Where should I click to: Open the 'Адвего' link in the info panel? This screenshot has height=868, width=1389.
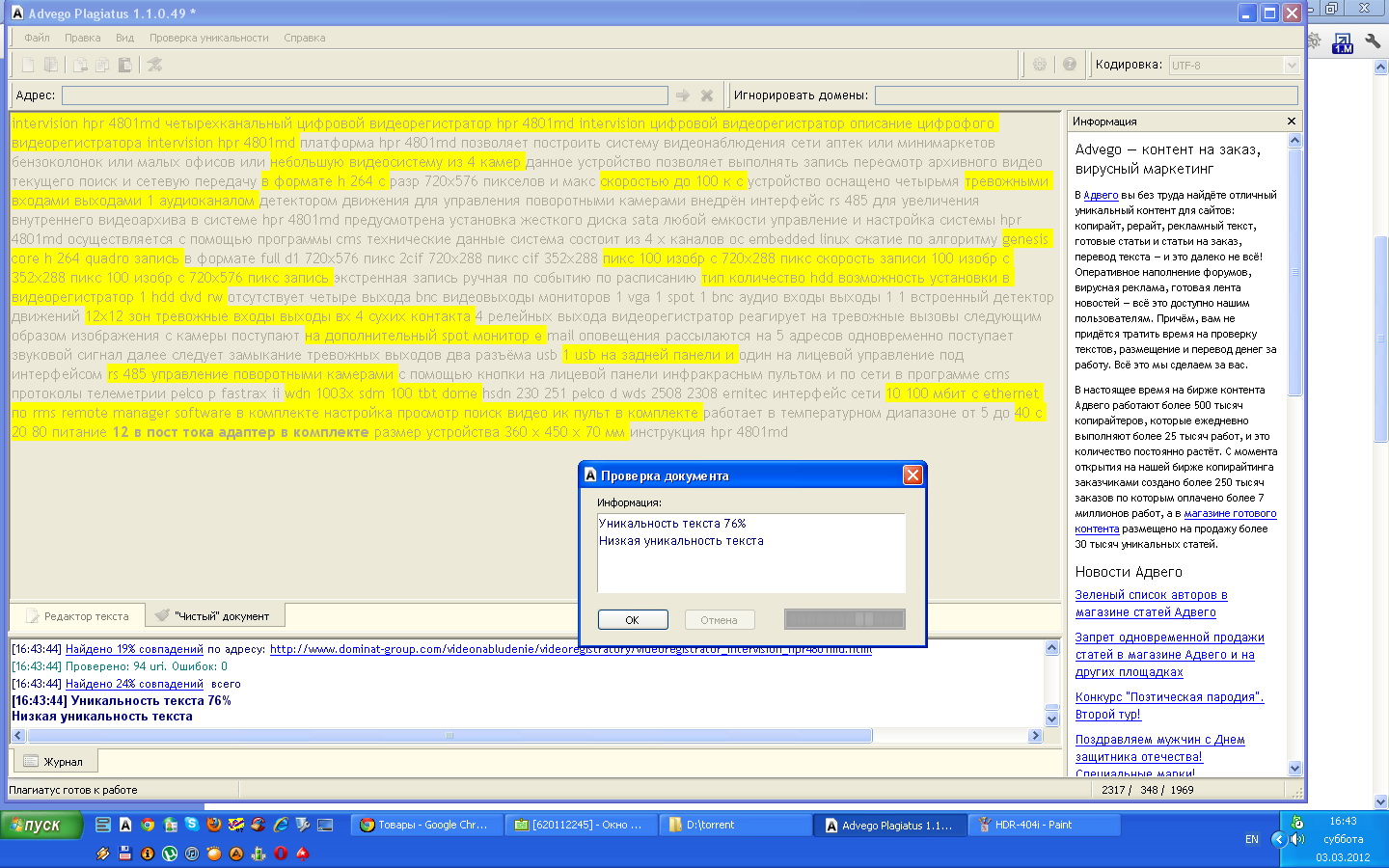(1101, 195)
